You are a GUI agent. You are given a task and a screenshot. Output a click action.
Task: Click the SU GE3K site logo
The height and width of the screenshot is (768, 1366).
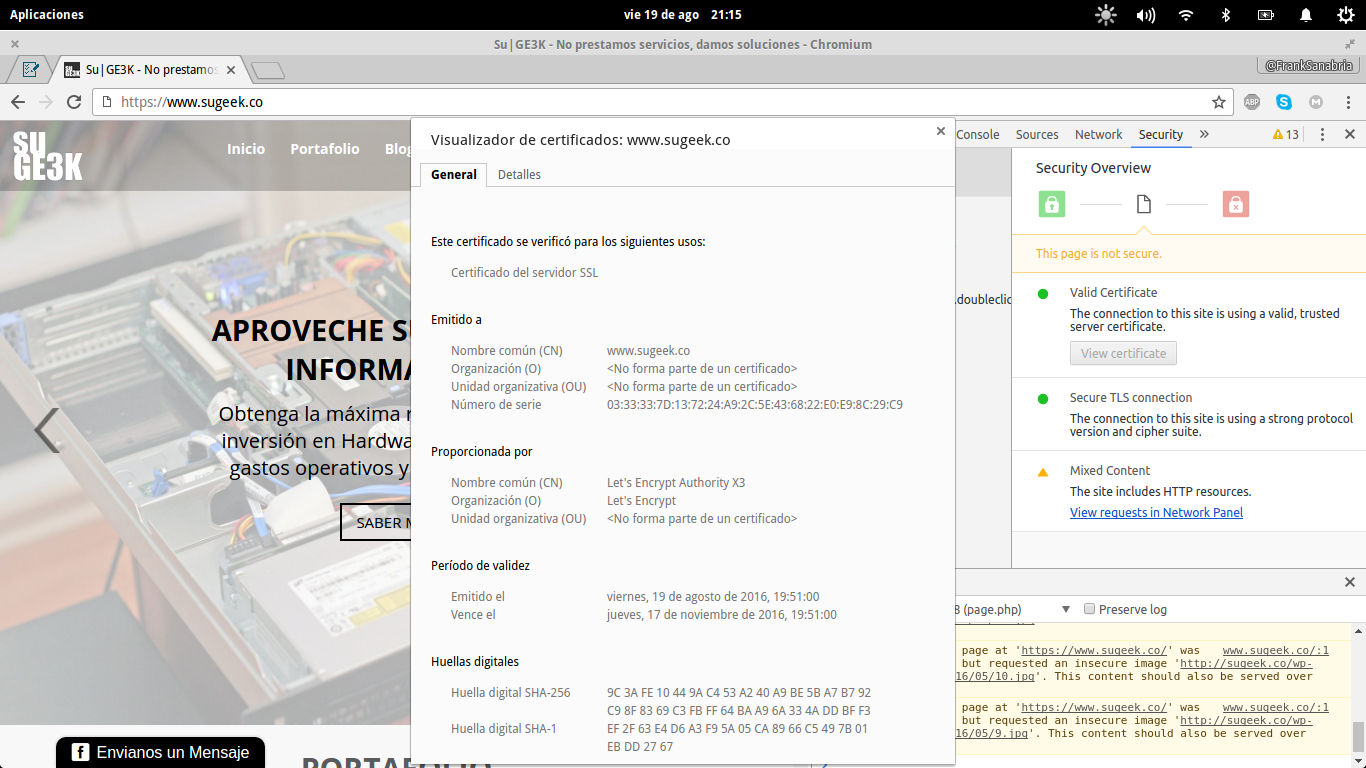pyautogui.click(x=48, y=156)
